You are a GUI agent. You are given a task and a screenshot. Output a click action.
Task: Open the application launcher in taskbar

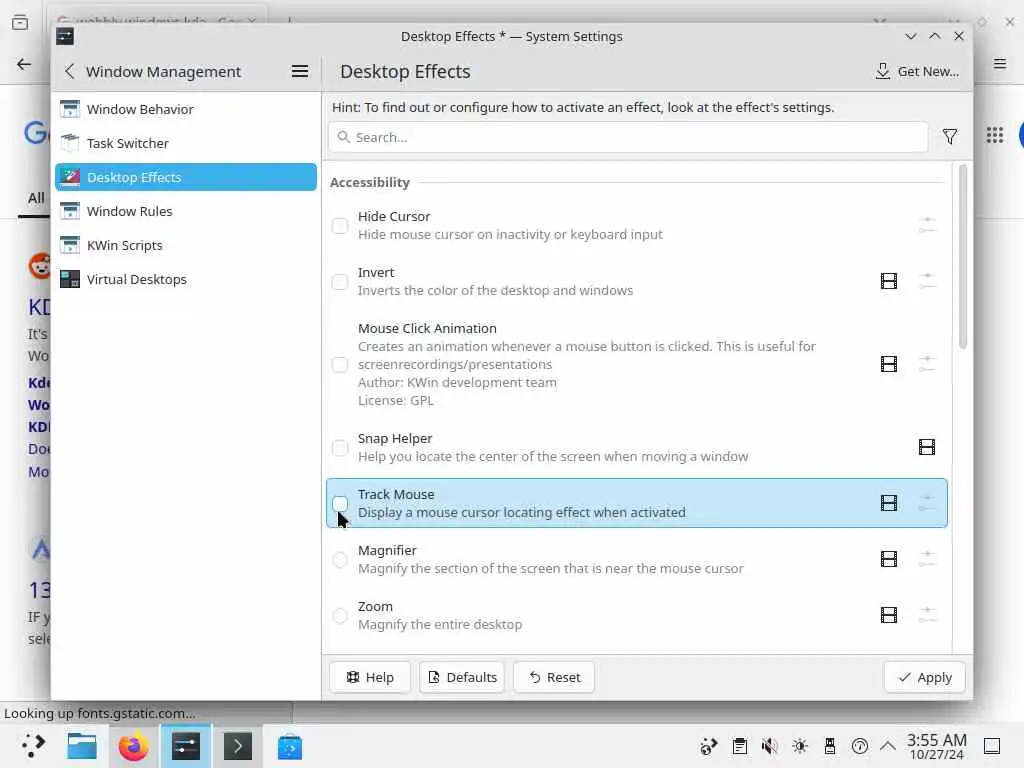32,746
